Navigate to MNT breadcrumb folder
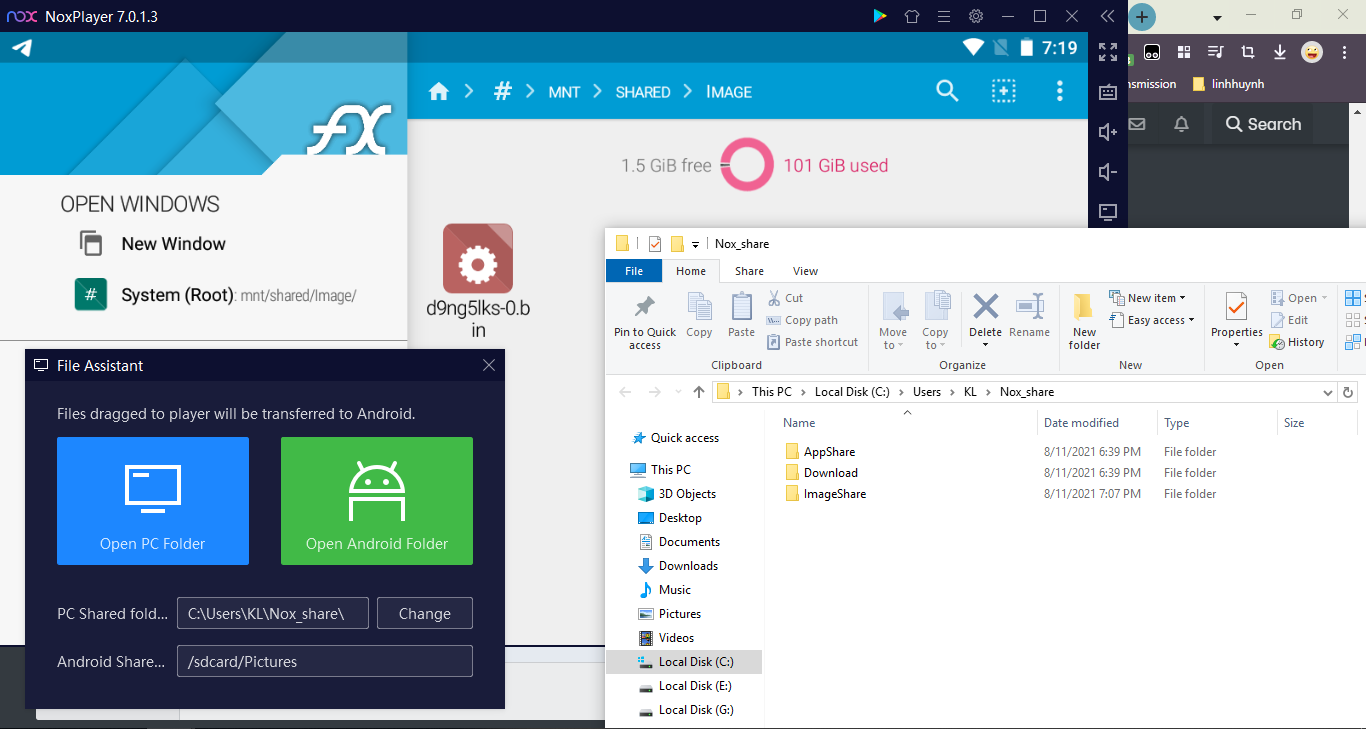 pyautogui.click(x=565, y=92)
